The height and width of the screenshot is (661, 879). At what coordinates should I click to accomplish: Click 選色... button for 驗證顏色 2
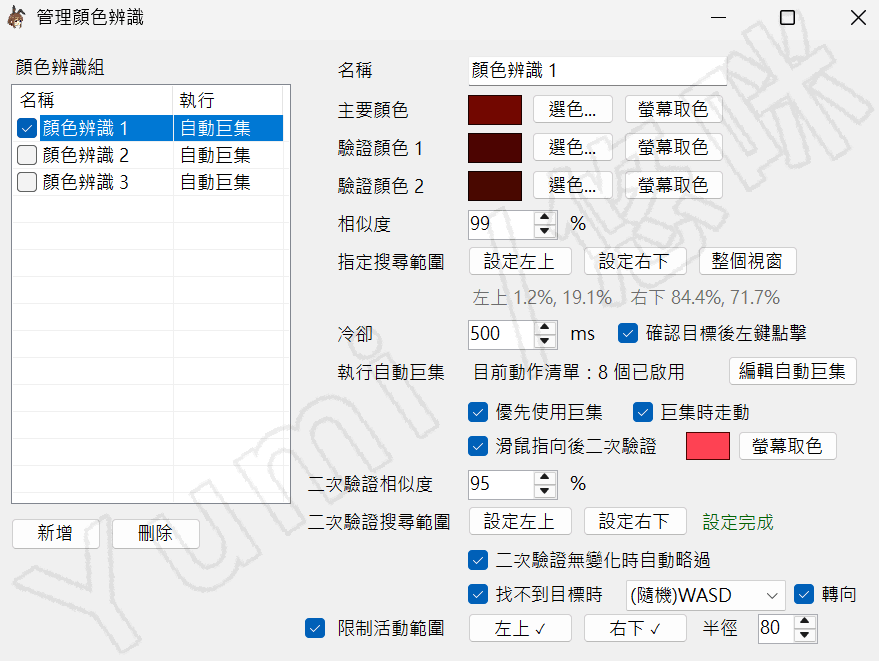click(x=572, y=185)
